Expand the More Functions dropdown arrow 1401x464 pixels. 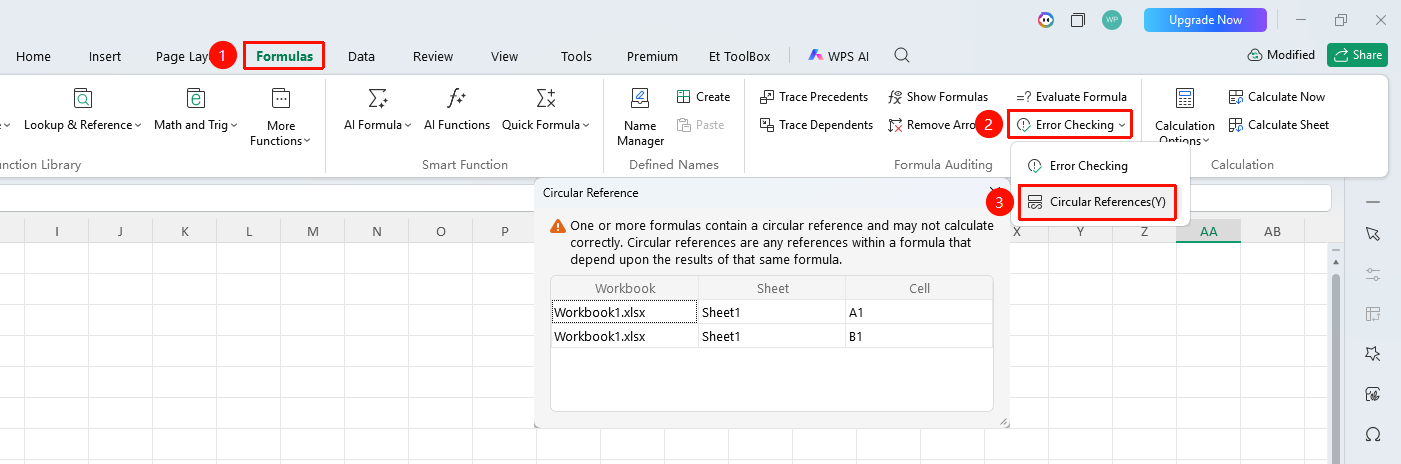[308, 141]
